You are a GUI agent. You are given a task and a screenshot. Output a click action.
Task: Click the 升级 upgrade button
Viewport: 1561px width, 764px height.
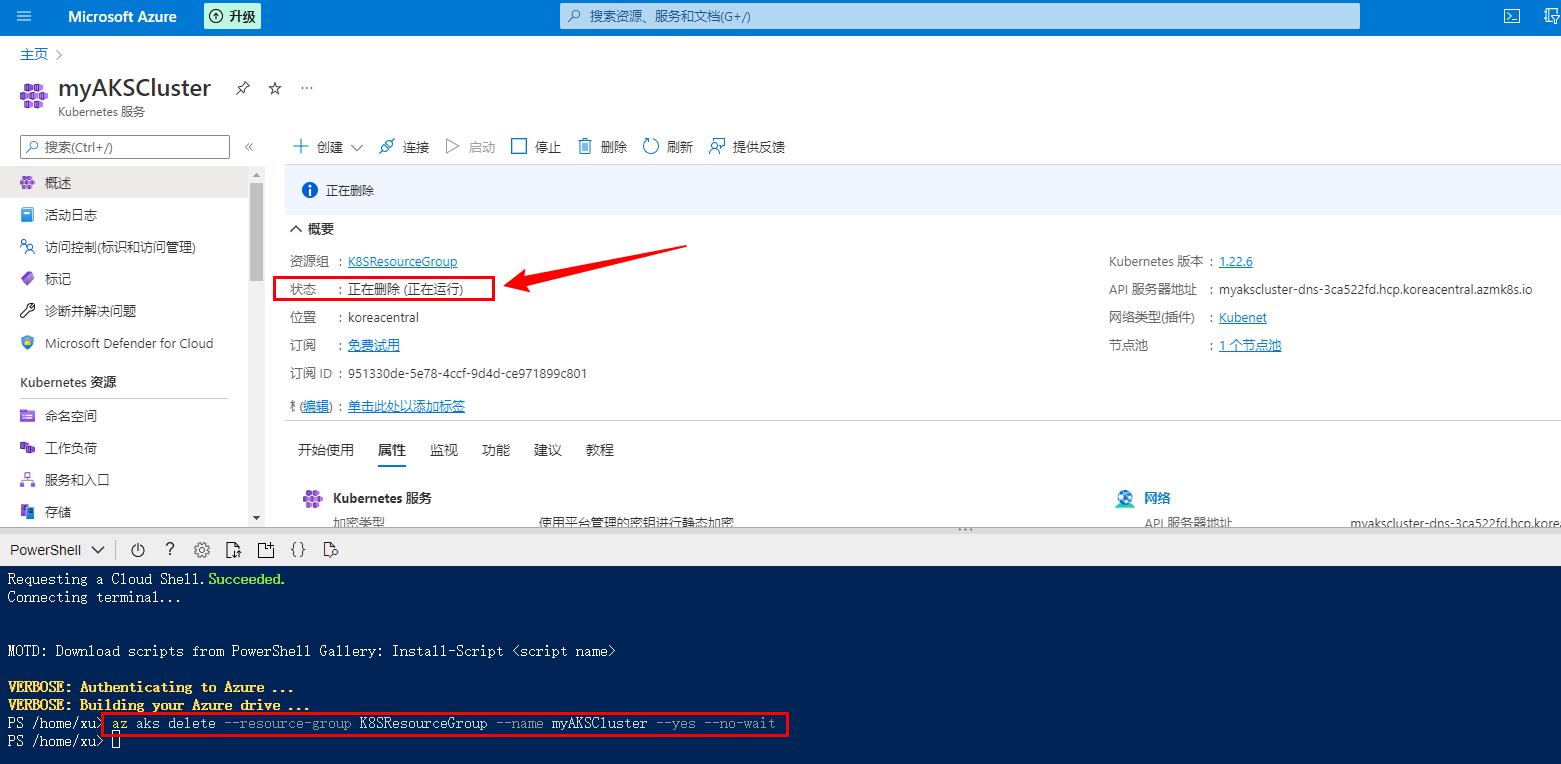click(x=232, y=16)
